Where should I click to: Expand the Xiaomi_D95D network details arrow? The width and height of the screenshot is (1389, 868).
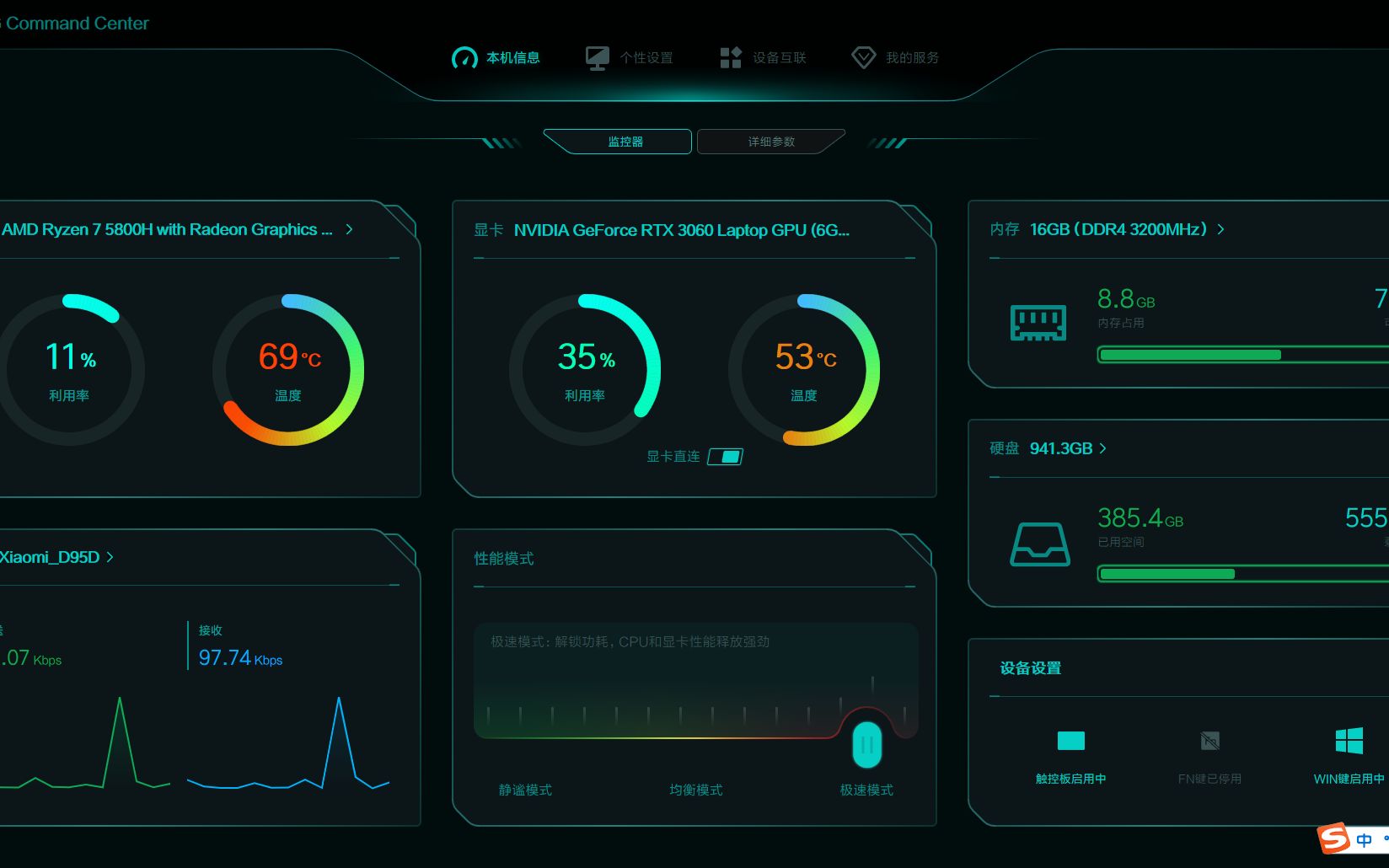[x=110, y=557]
